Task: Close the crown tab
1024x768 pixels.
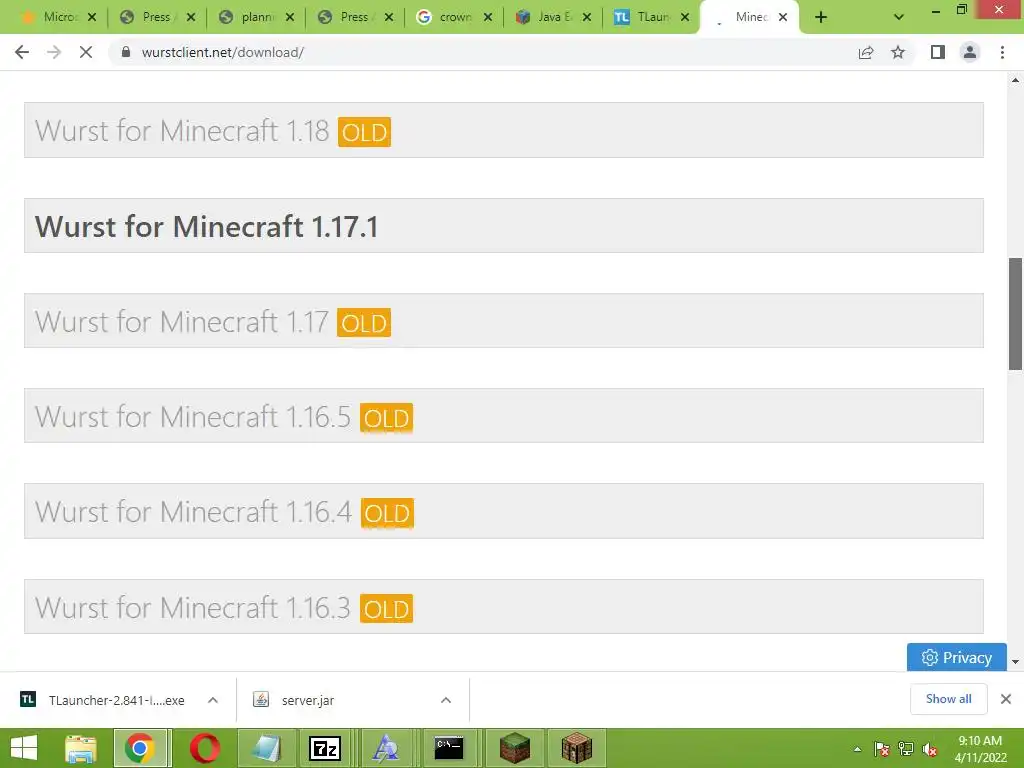Action: [x=488, y=18]
